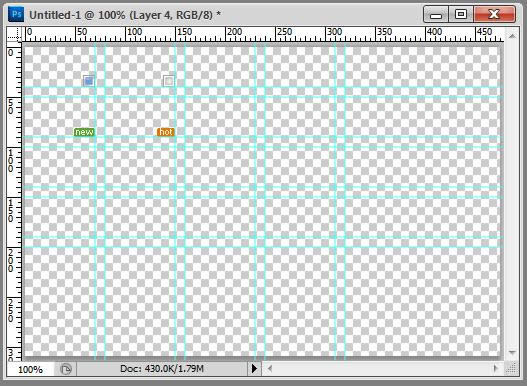Viewport: 527px width, 386px height.
Task: Click the vertical scrollbar down arrow
Action: point(512,353)
